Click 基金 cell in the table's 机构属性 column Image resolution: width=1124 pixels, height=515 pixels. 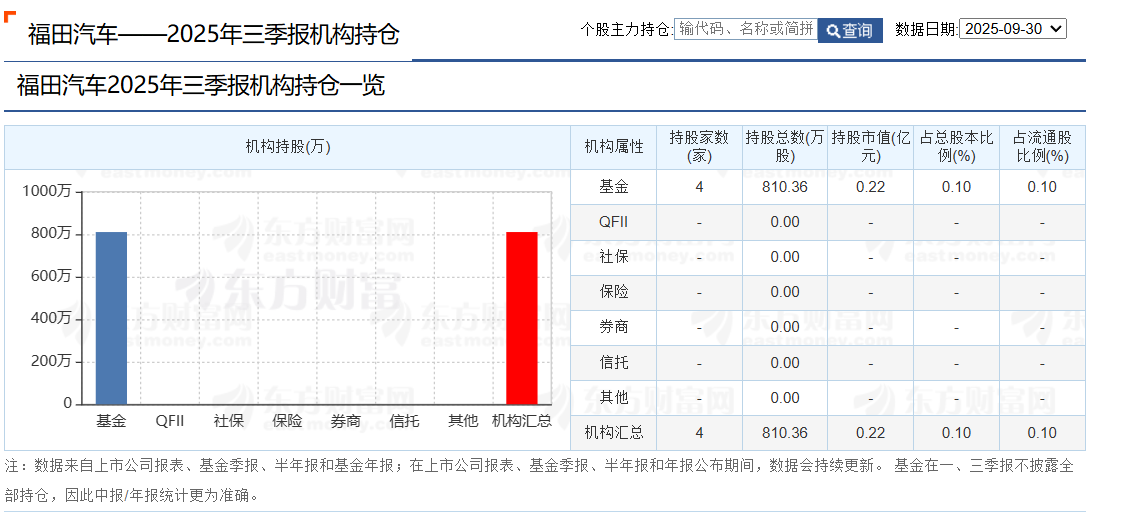coord(614,187)
